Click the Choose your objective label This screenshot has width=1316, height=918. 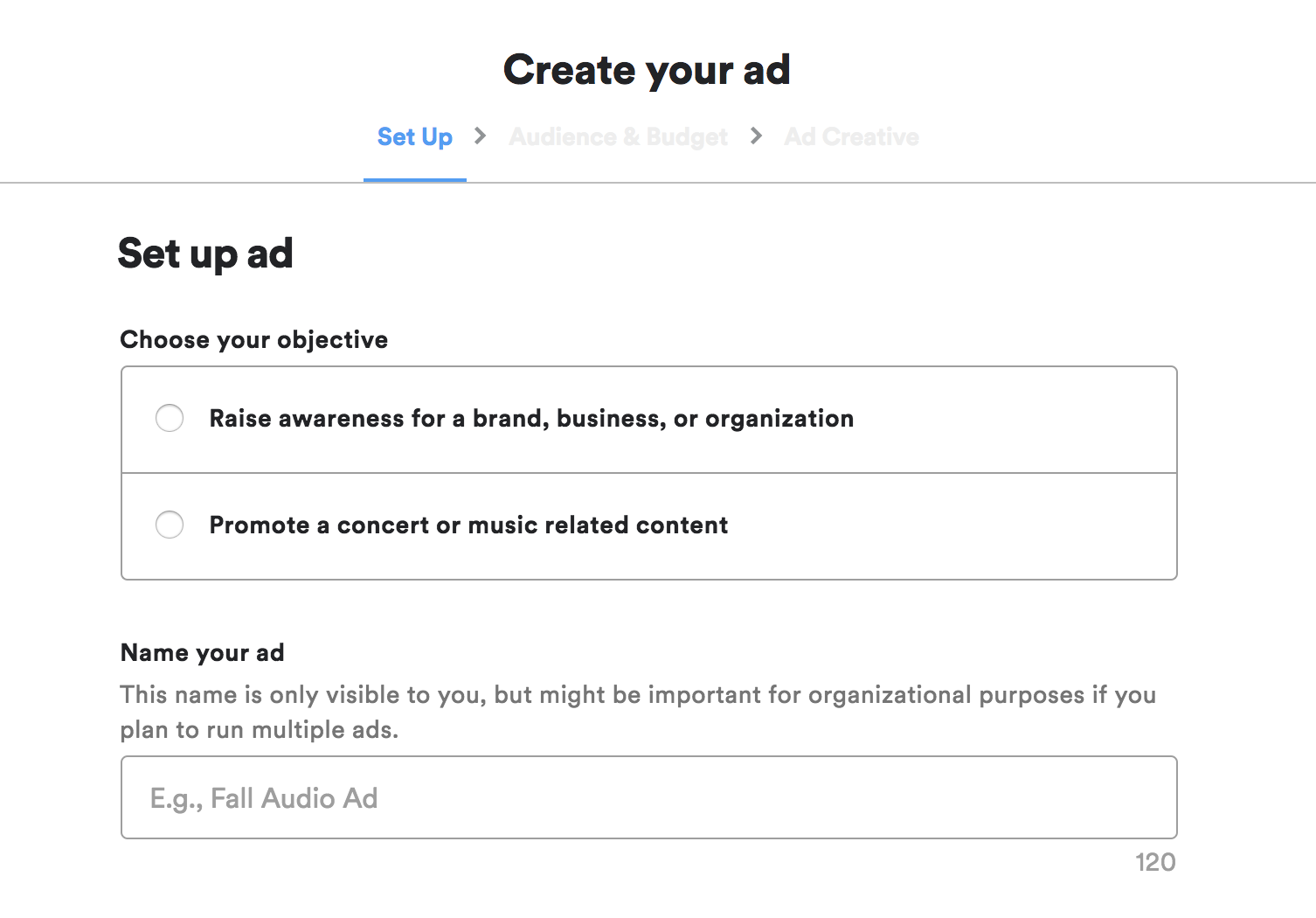tap(253, 339)
